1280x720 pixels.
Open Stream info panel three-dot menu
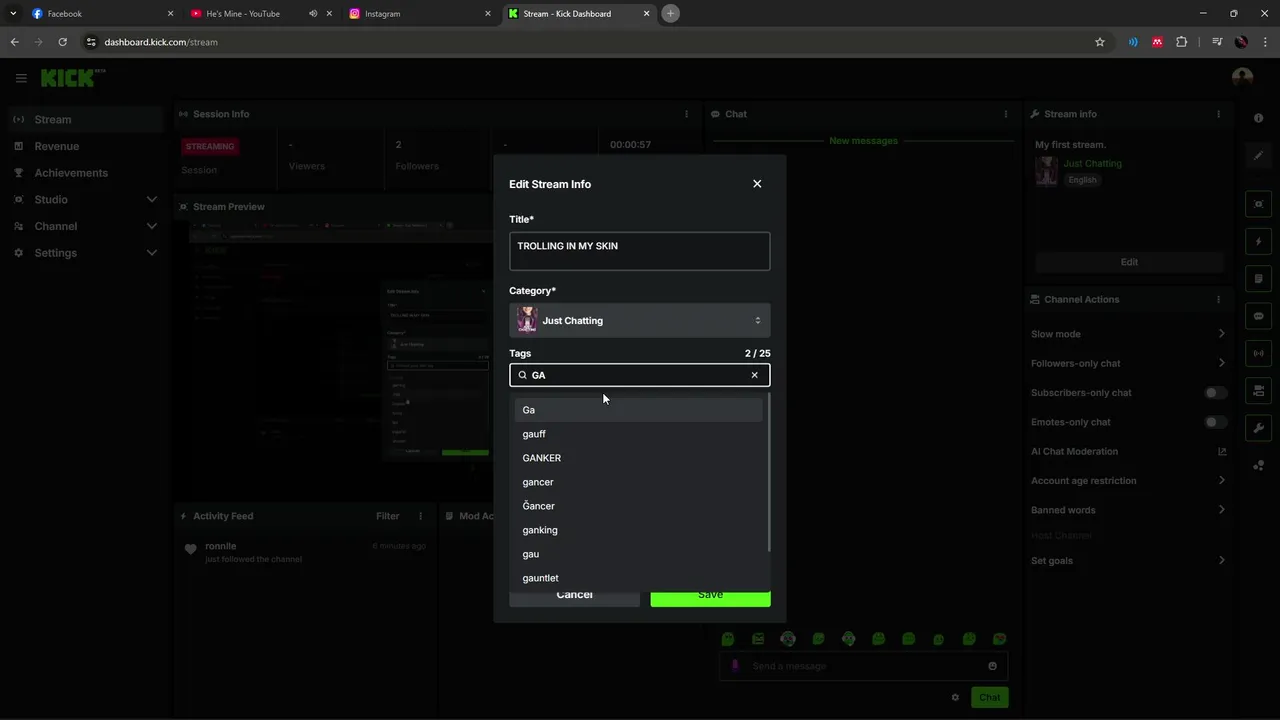[x=1218, y=114]
